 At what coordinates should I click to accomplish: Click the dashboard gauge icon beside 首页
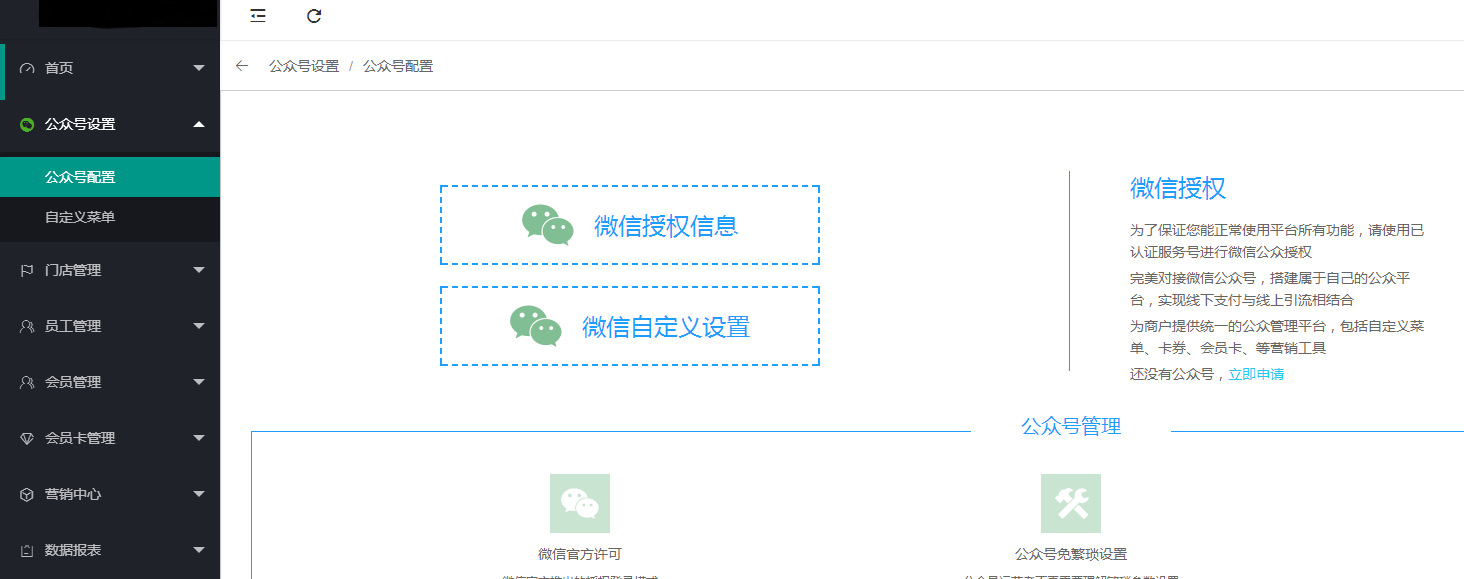[27, 68]
